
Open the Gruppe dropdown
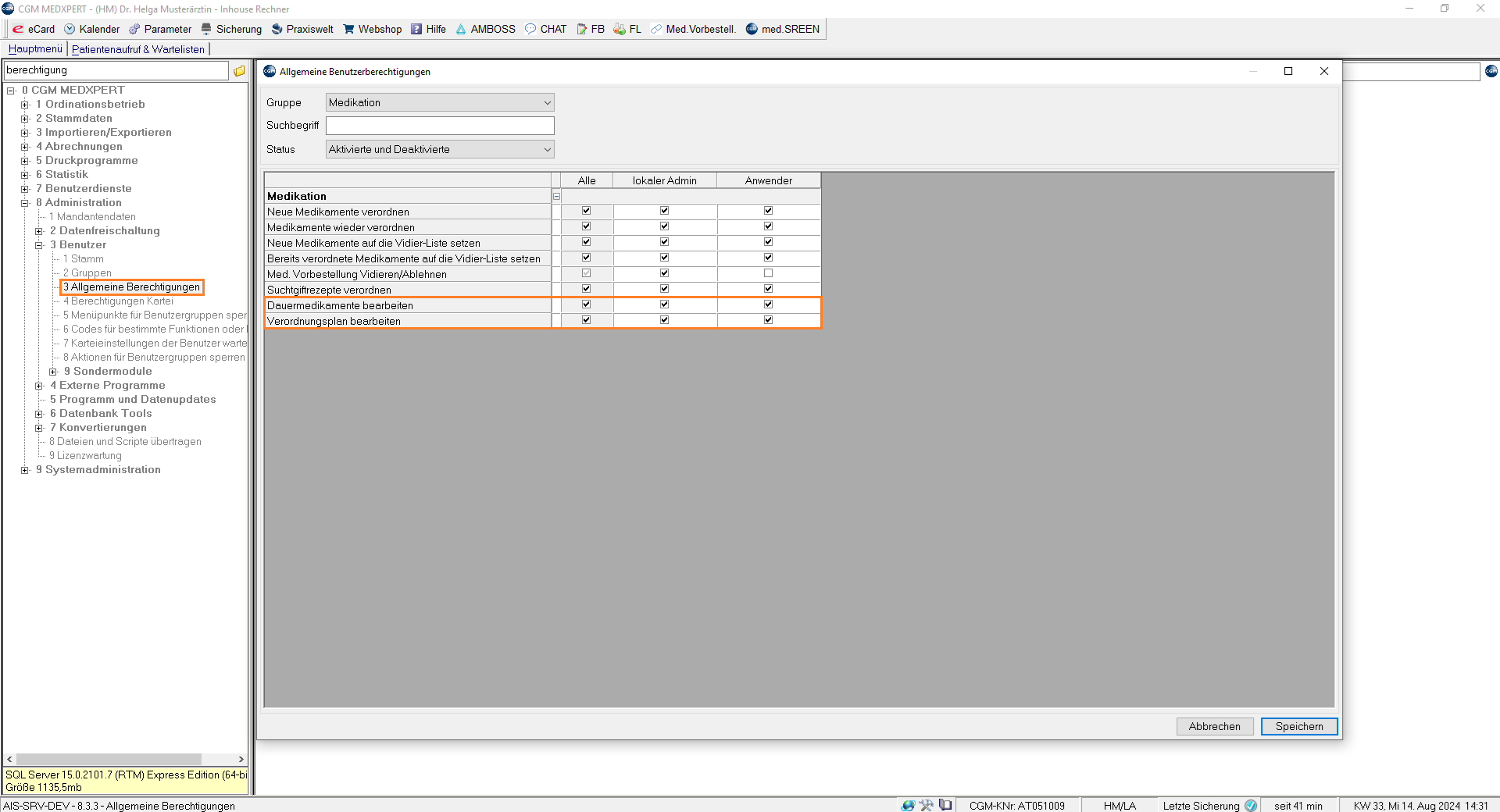pos(440,102)
